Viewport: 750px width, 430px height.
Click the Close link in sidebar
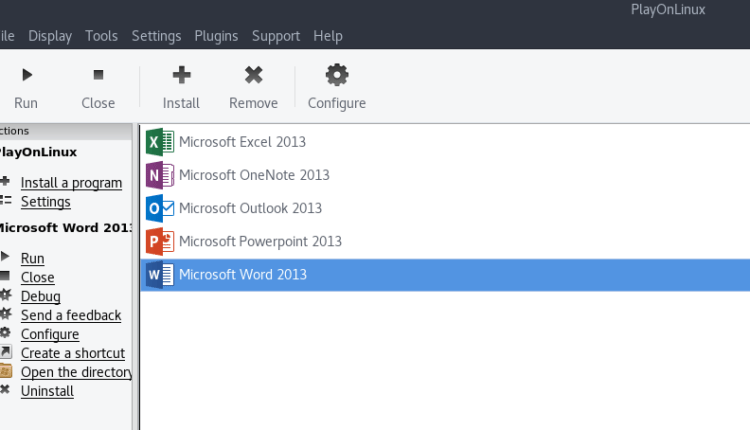coord(37,277)
